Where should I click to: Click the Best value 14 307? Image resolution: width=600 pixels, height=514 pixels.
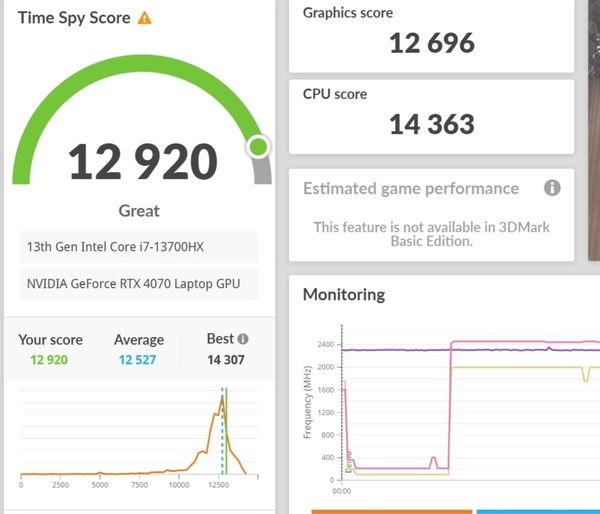click(226, 360)
